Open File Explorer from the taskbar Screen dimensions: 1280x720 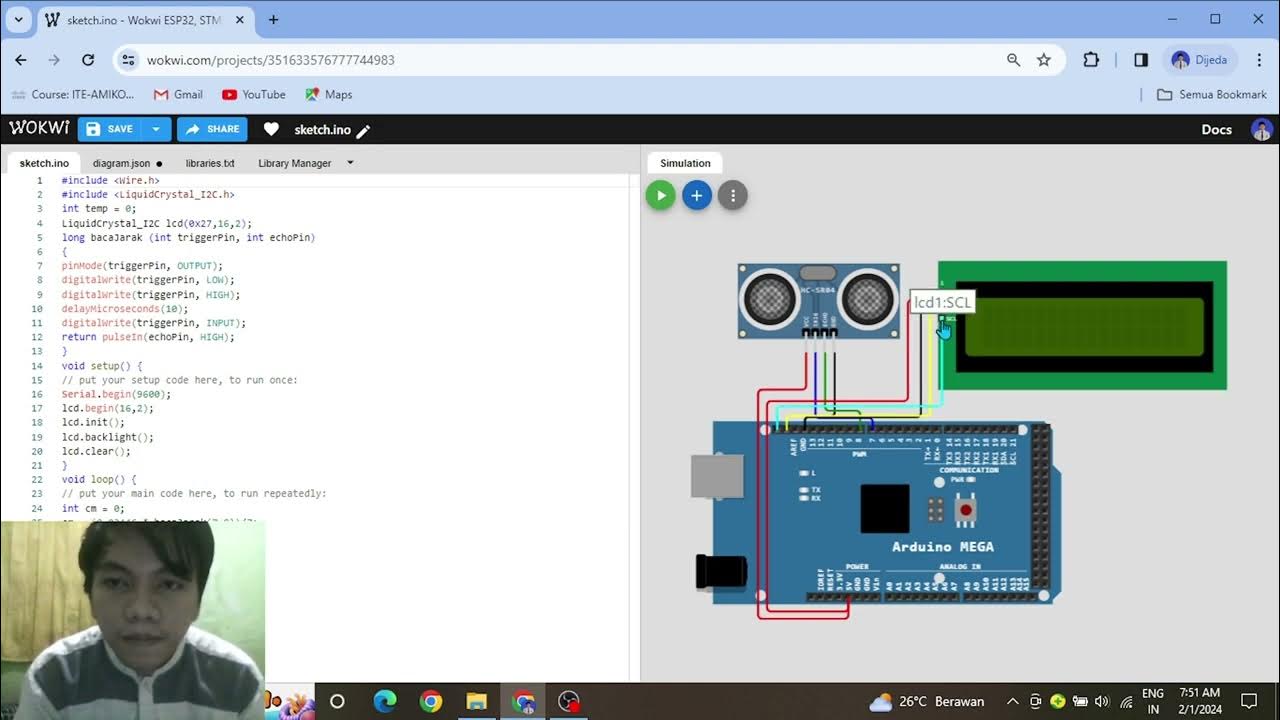[477, 701]
